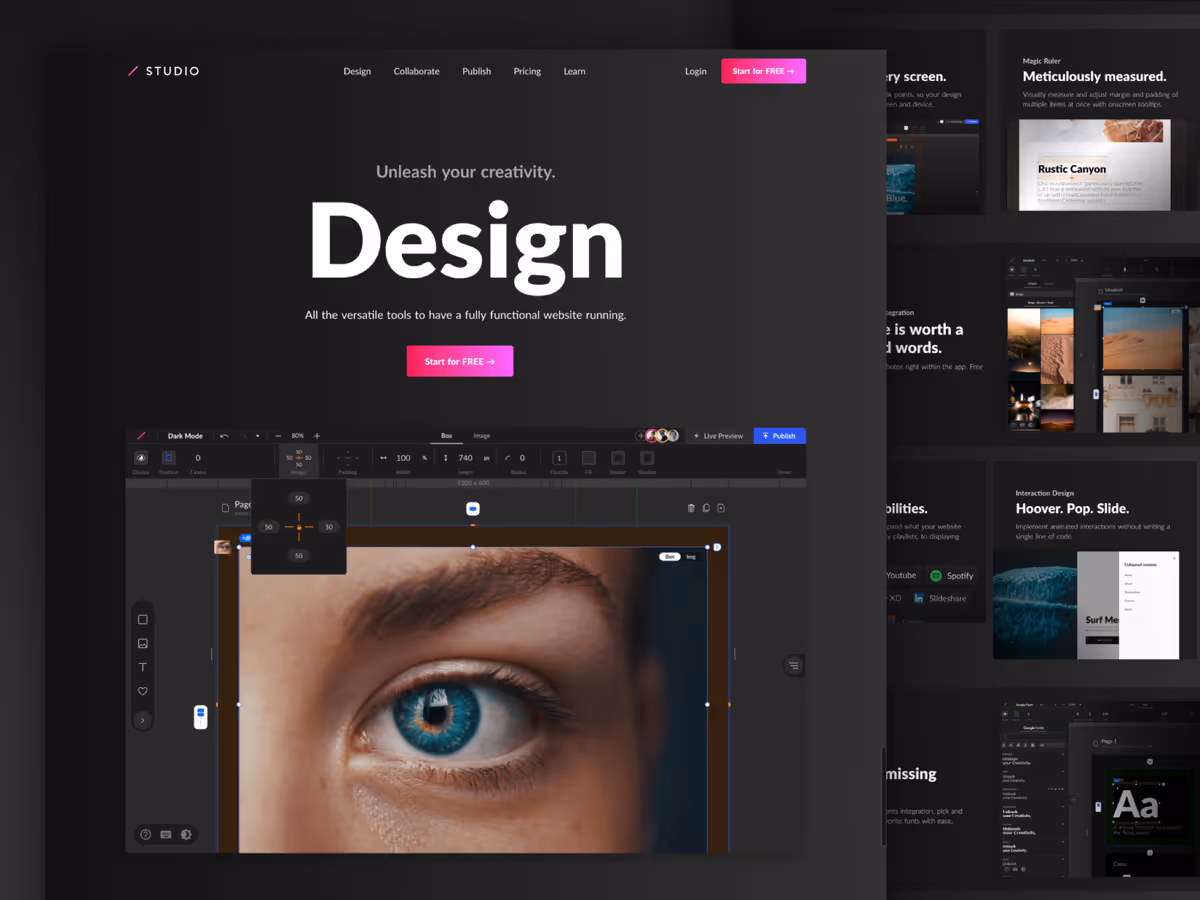Delete the selected element with the trash icon
Image resolution: width=1200 pixels, height=900 pixels.
coord(691,507)
